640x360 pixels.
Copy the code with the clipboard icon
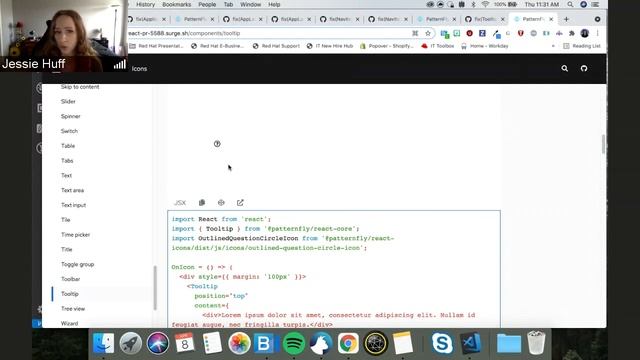[202, 202]
